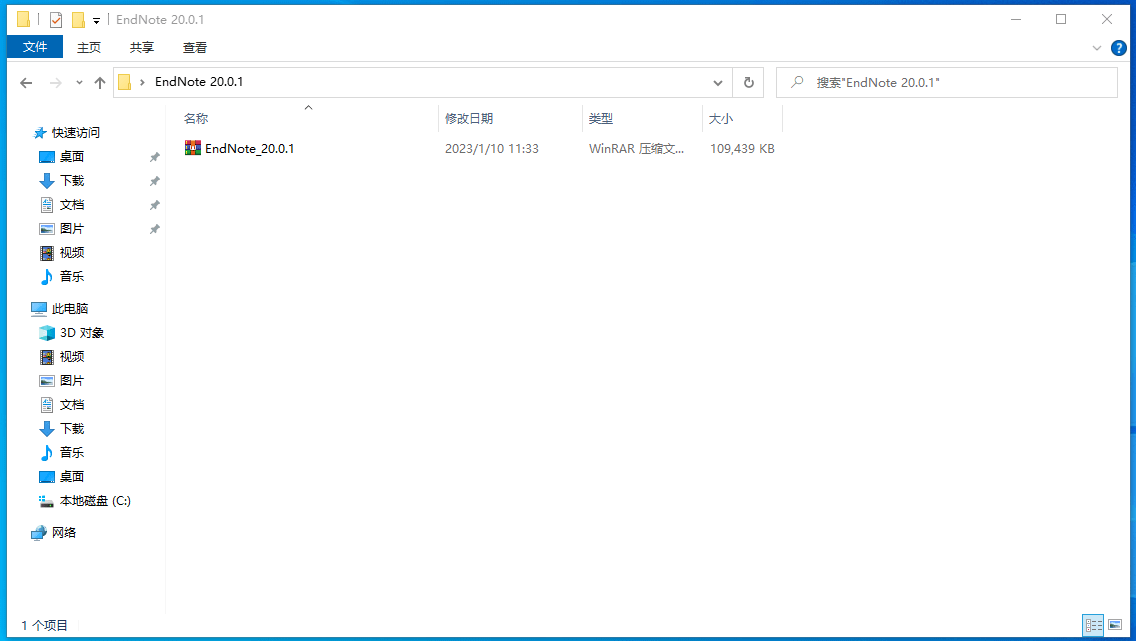Click the EndNote 20.0.1 breadcrumb in address bar

199,82
